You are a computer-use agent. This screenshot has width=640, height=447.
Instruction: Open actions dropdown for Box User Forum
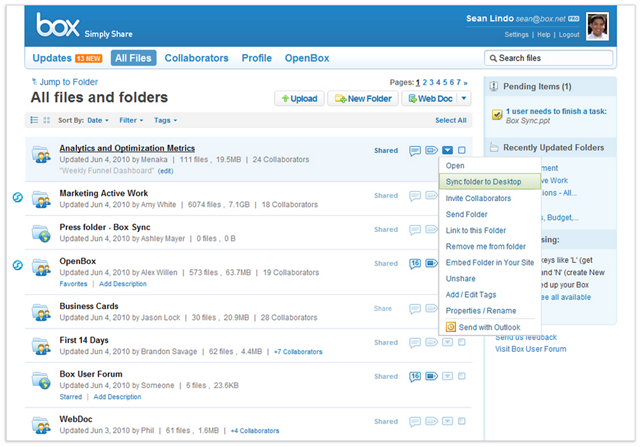tap(447, 376)
